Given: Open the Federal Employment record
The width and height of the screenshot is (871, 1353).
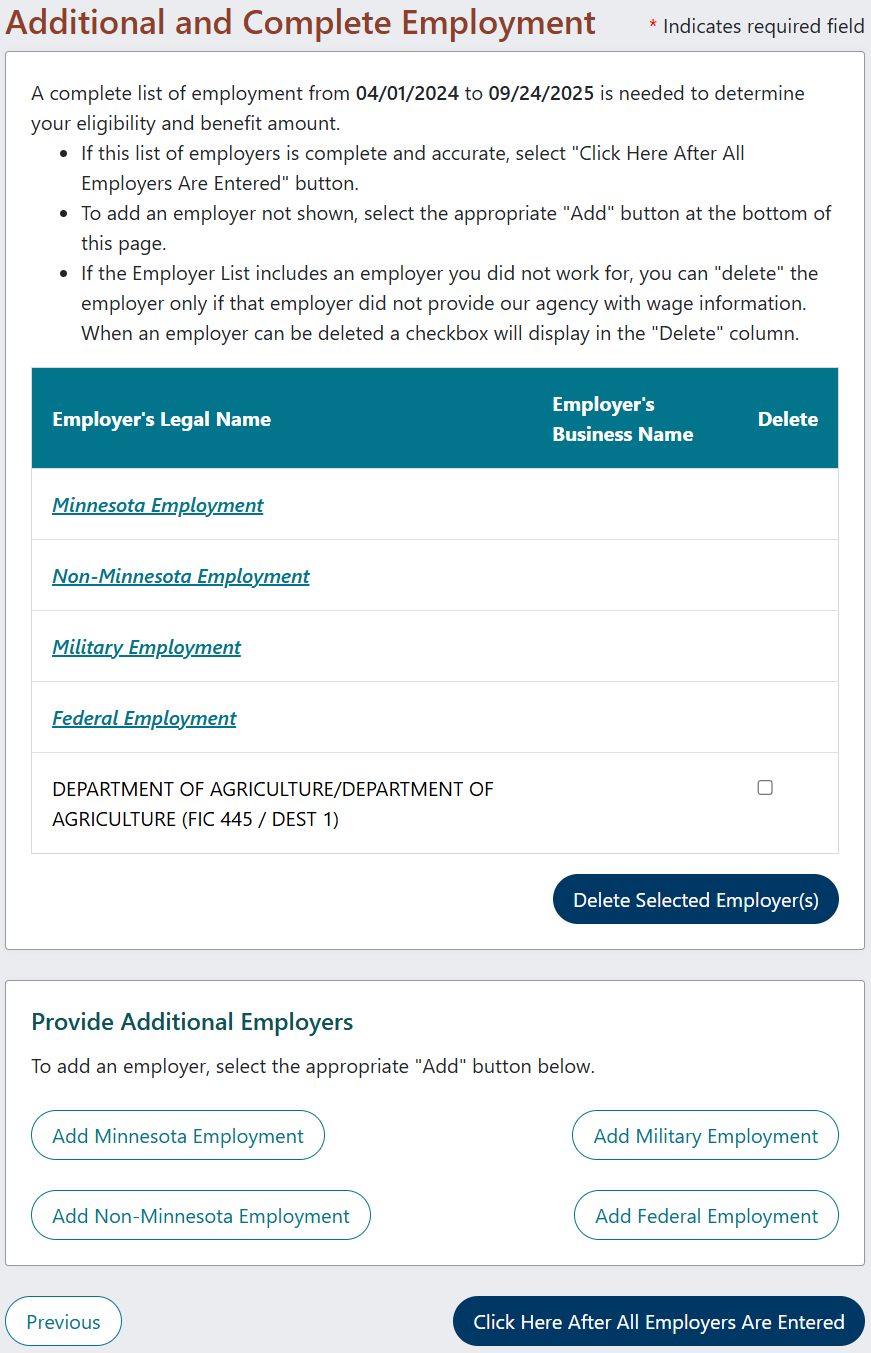Looking at the screenshot, I should coord(144,718).
